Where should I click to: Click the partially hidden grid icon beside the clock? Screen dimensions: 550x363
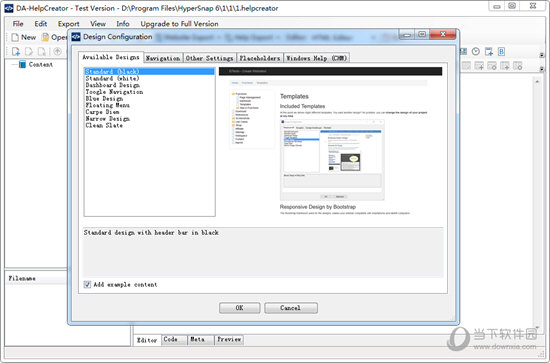(464, 52)
